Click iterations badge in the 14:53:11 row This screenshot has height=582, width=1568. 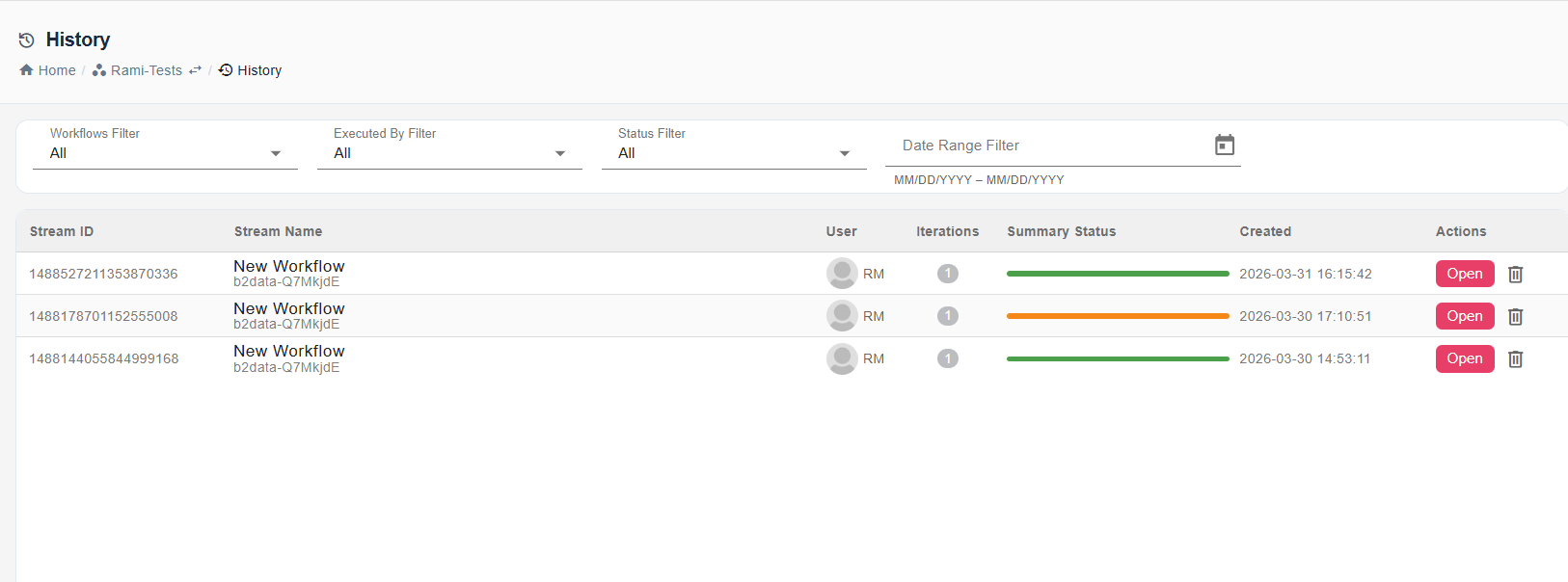(x=948, y=358)
